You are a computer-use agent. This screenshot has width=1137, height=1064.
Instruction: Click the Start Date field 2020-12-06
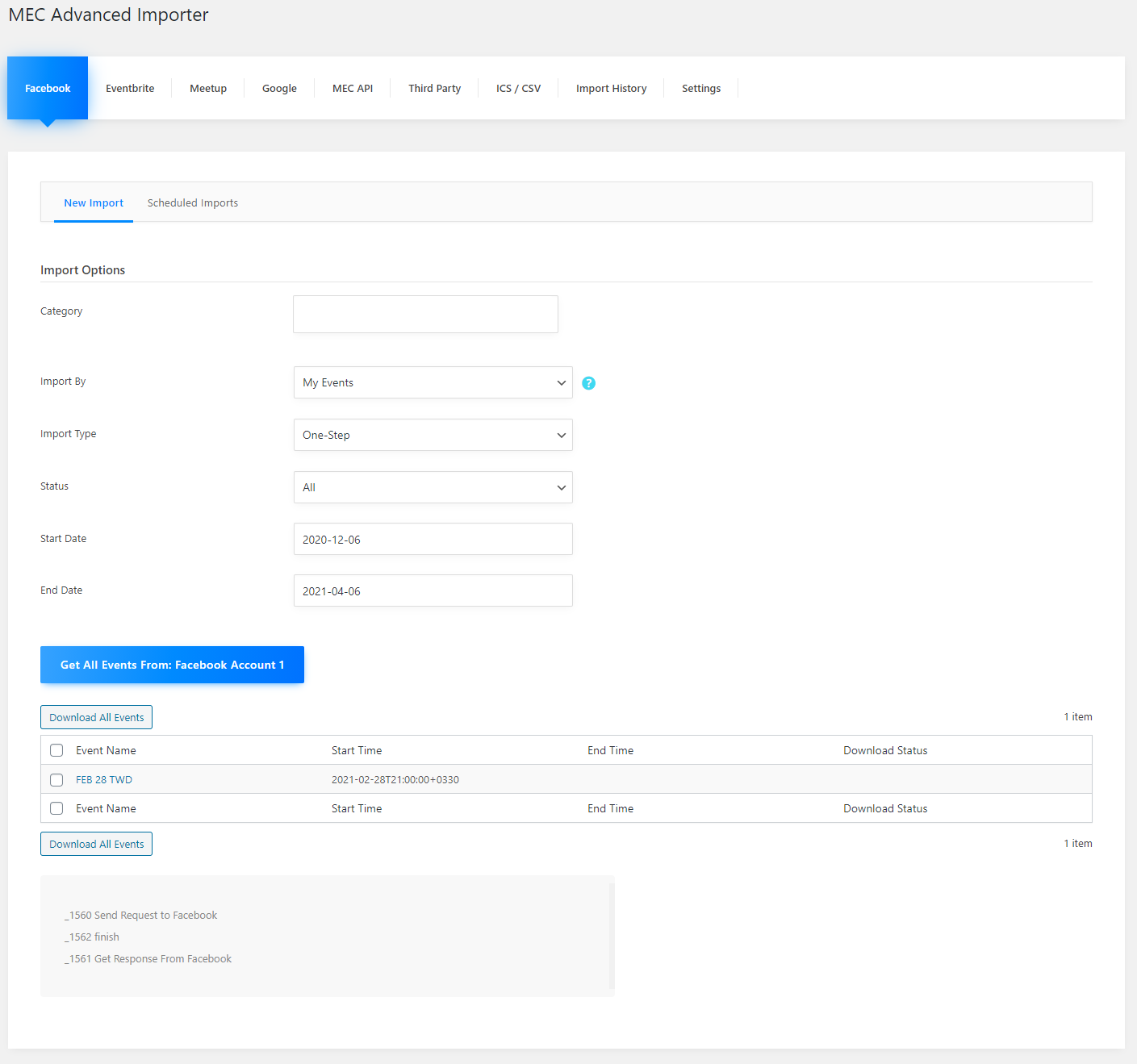[433, 539]
